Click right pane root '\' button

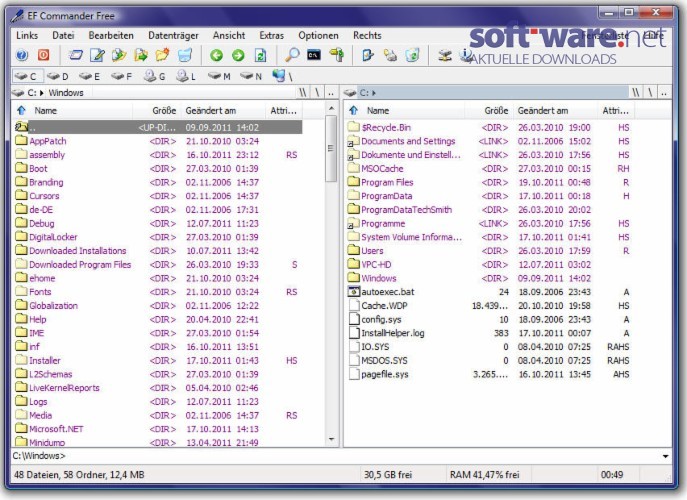click(x=650, y=92)
